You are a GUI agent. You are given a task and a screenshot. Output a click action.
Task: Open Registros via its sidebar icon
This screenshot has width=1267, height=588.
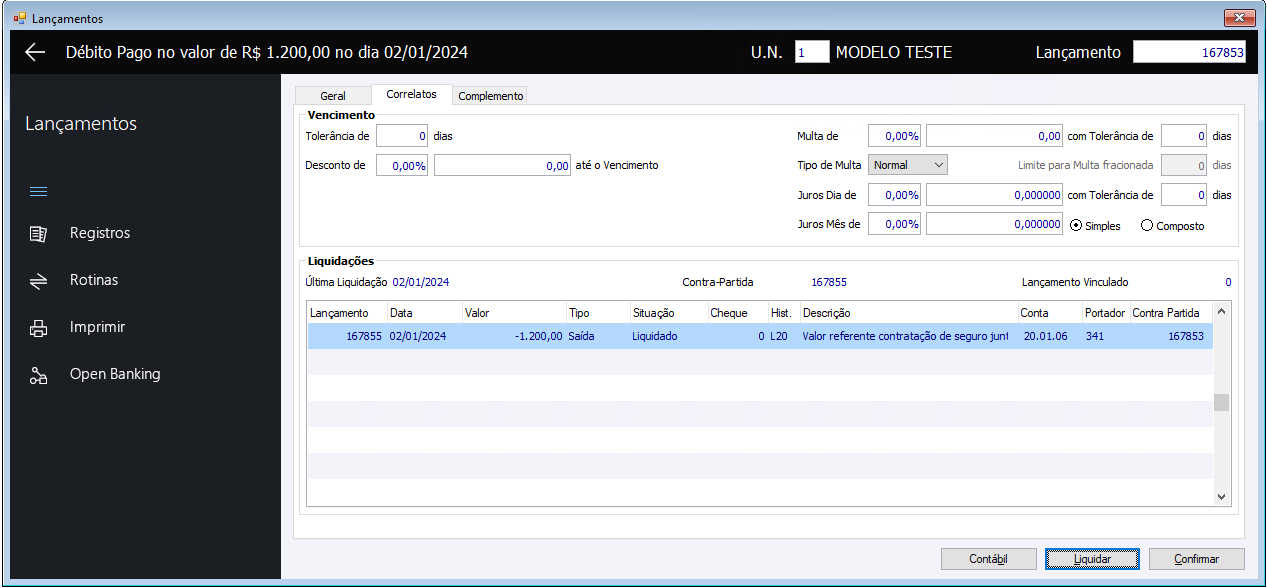point(38,233)
